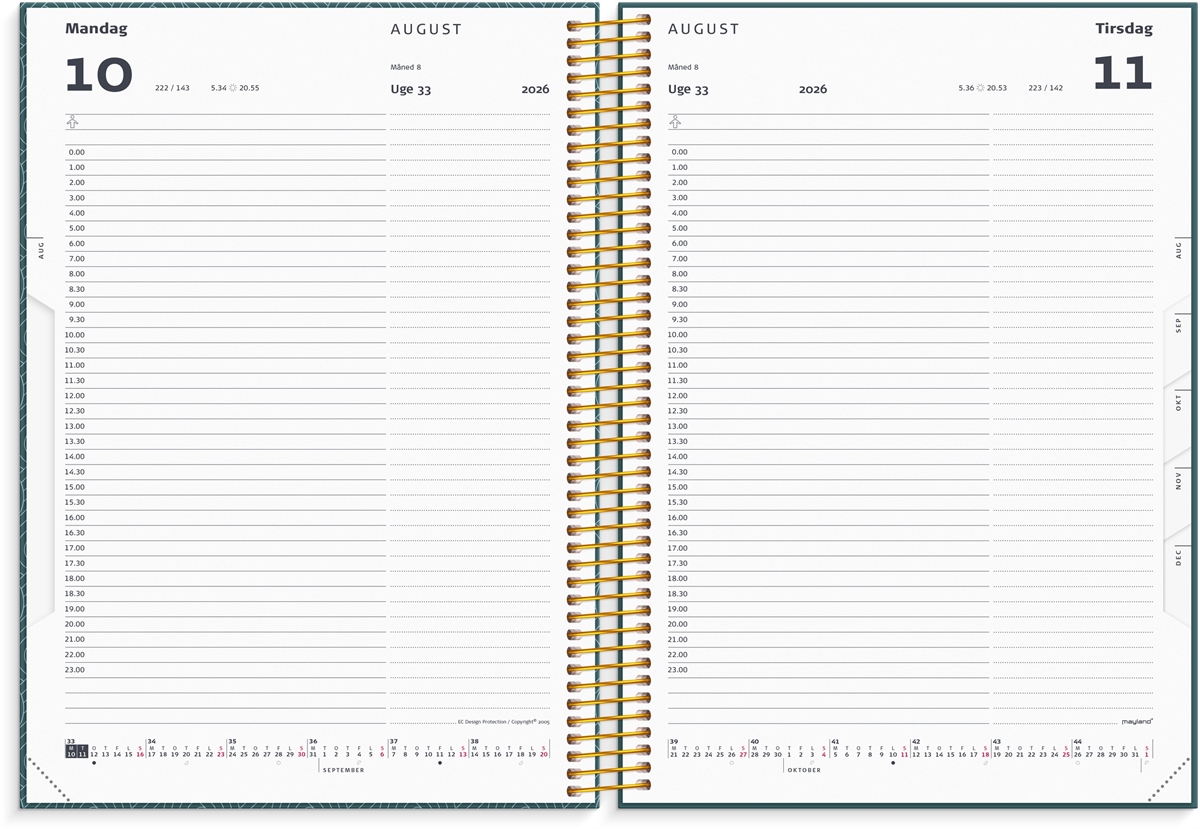The width and height of the screenshot is (1200, 829).
Task: Click the 9.30 time row on Tuesday's page
Action: coord(828,320)
